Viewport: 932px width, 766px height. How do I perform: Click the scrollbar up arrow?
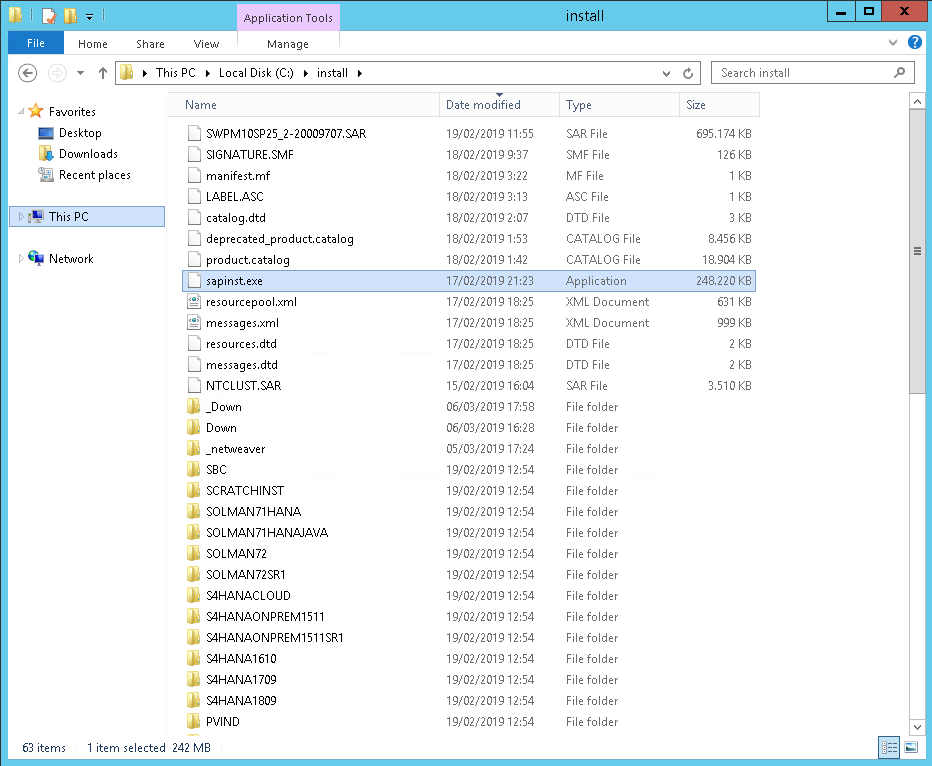click(x=917, y=102)
